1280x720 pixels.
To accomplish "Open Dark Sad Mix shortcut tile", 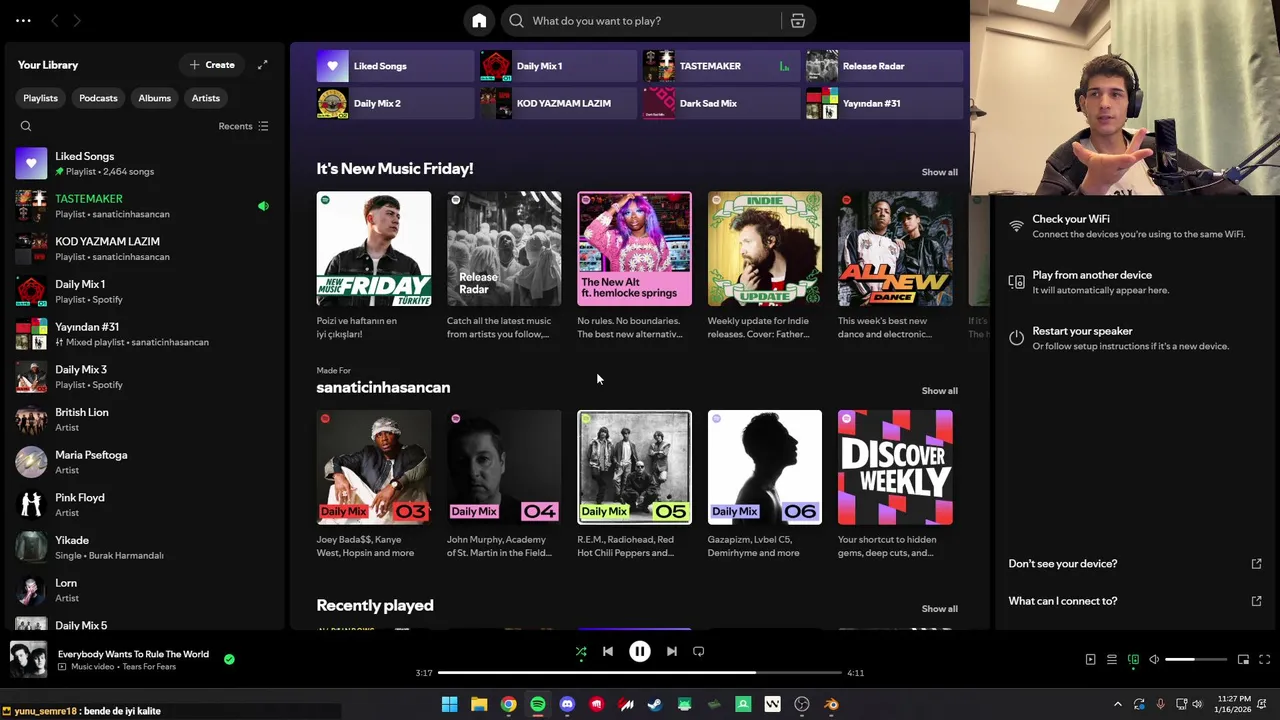I will (x=721, y=103).
